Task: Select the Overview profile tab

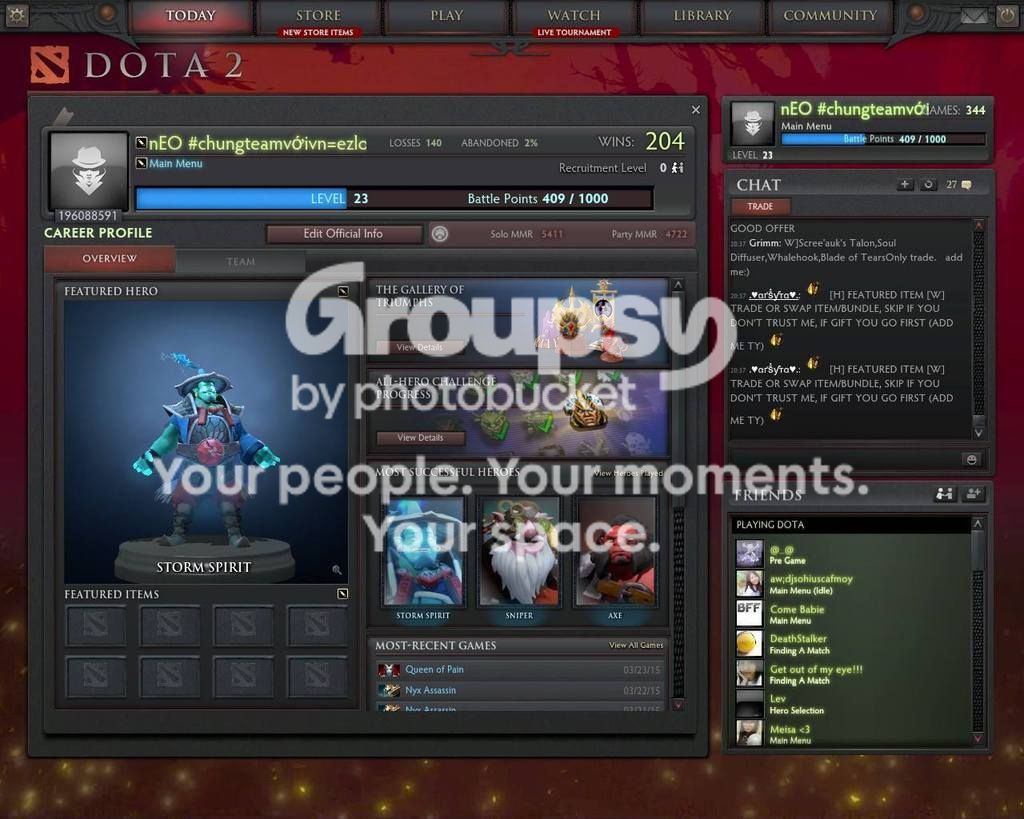Action: click(110, 259)
